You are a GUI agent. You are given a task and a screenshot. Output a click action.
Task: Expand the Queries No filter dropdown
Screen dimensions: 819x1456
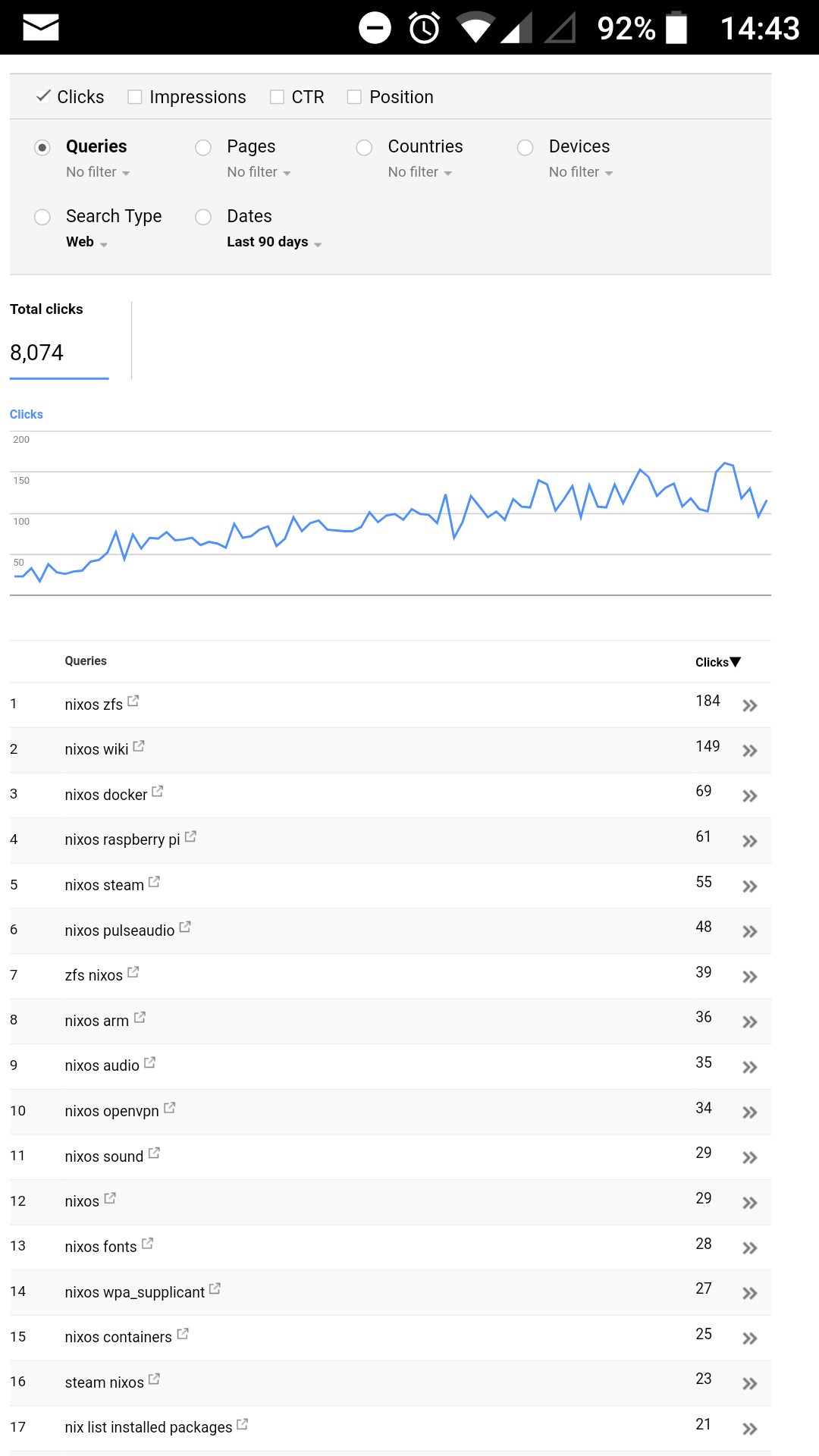coord(98,172)
